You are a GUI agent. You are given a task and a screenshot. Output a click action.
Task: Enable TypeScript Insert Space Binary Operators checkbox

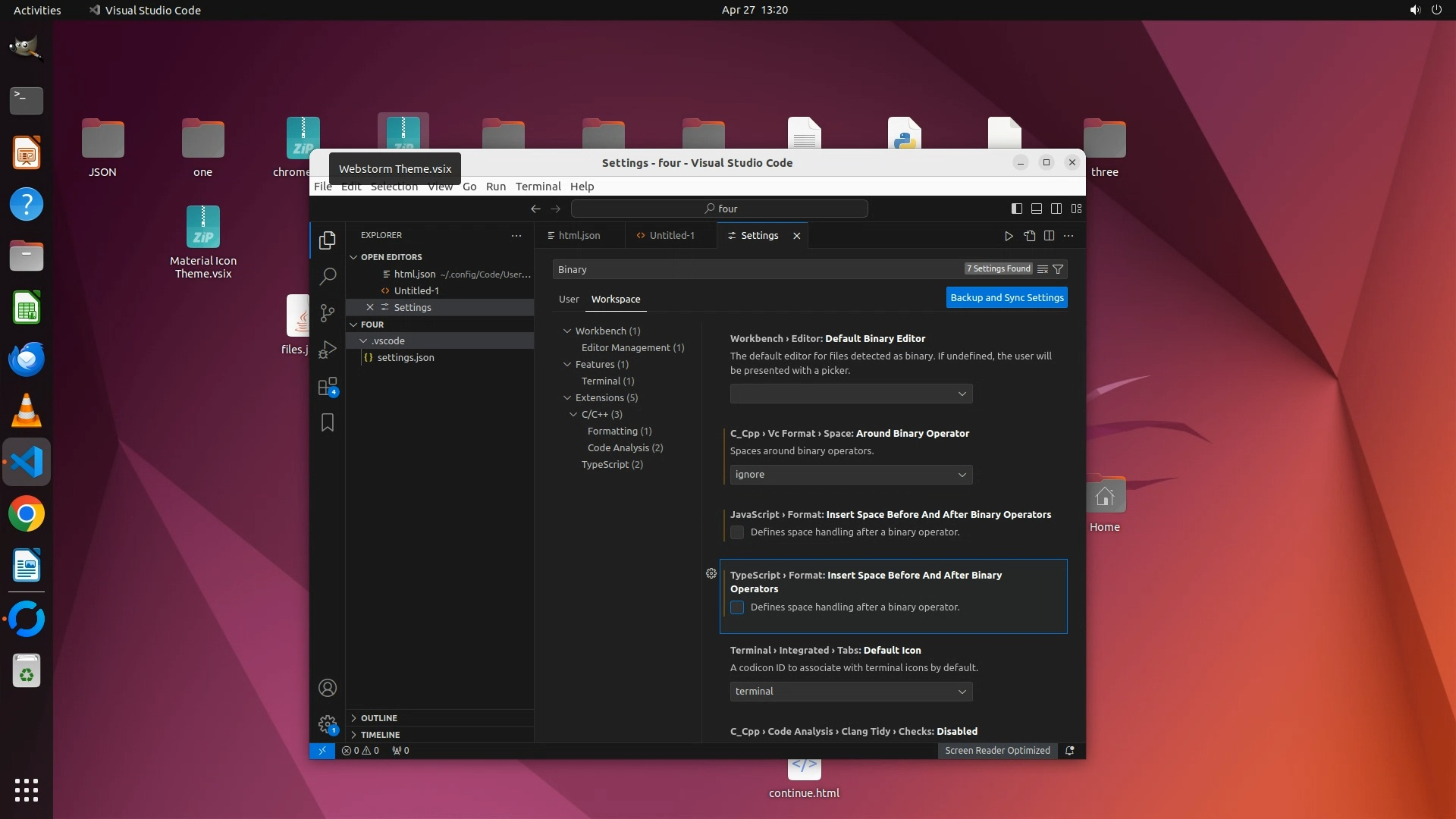[737, 607]
